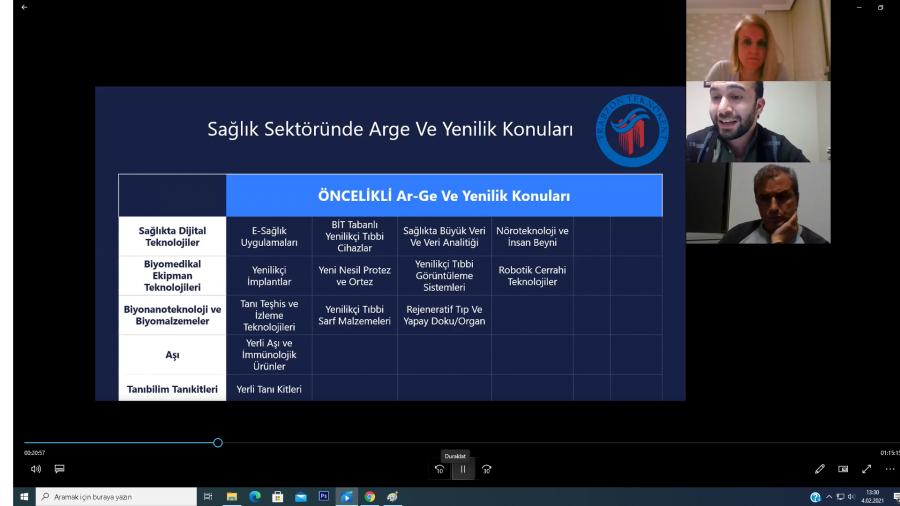
Task: Open File Explorer from taskbar
Action: tap(232, 496)
